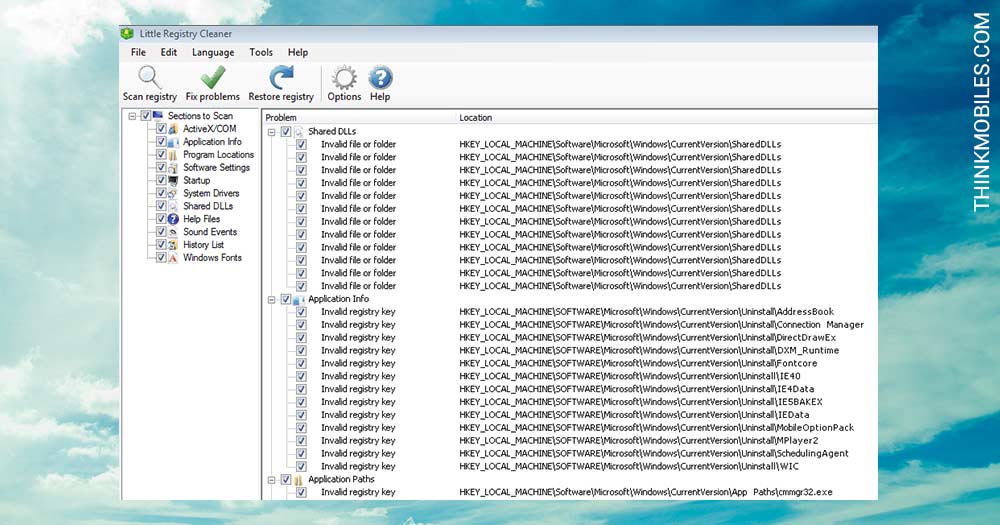Collapse the Application Info results group
Viewport: 1000px width, 525px height.
point(272,300)
